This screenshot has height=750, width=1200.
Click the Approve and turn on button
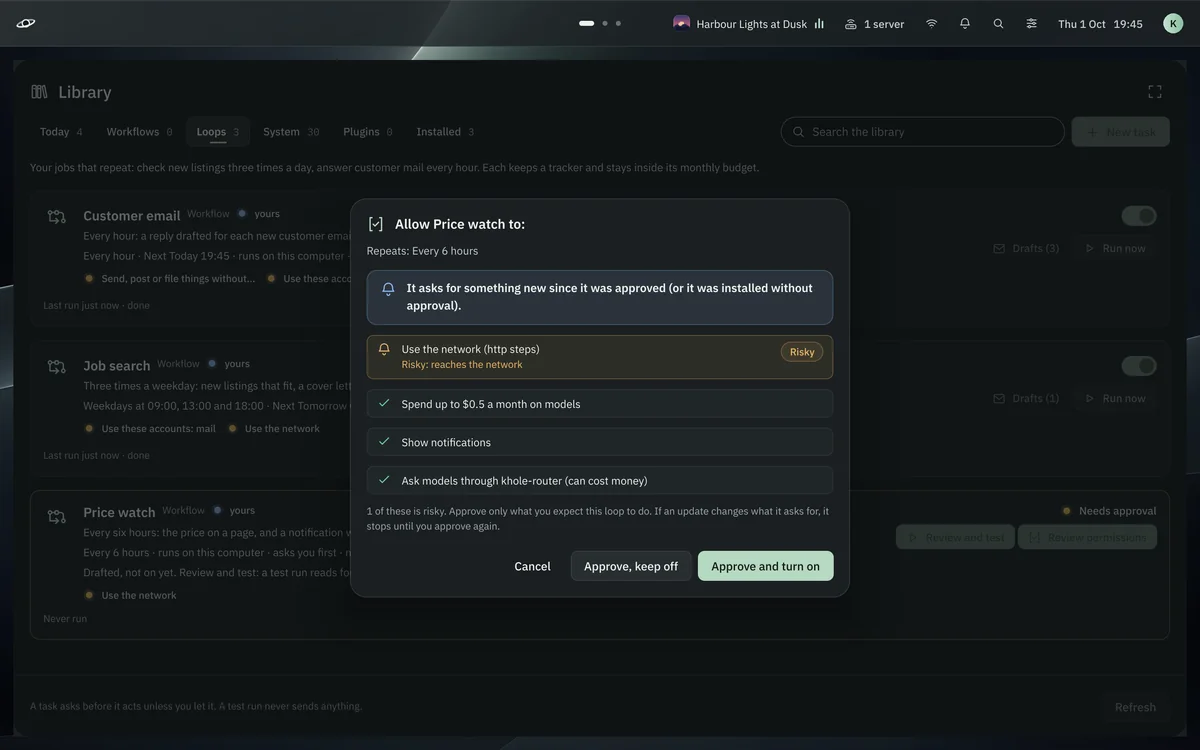pos(765,566)
